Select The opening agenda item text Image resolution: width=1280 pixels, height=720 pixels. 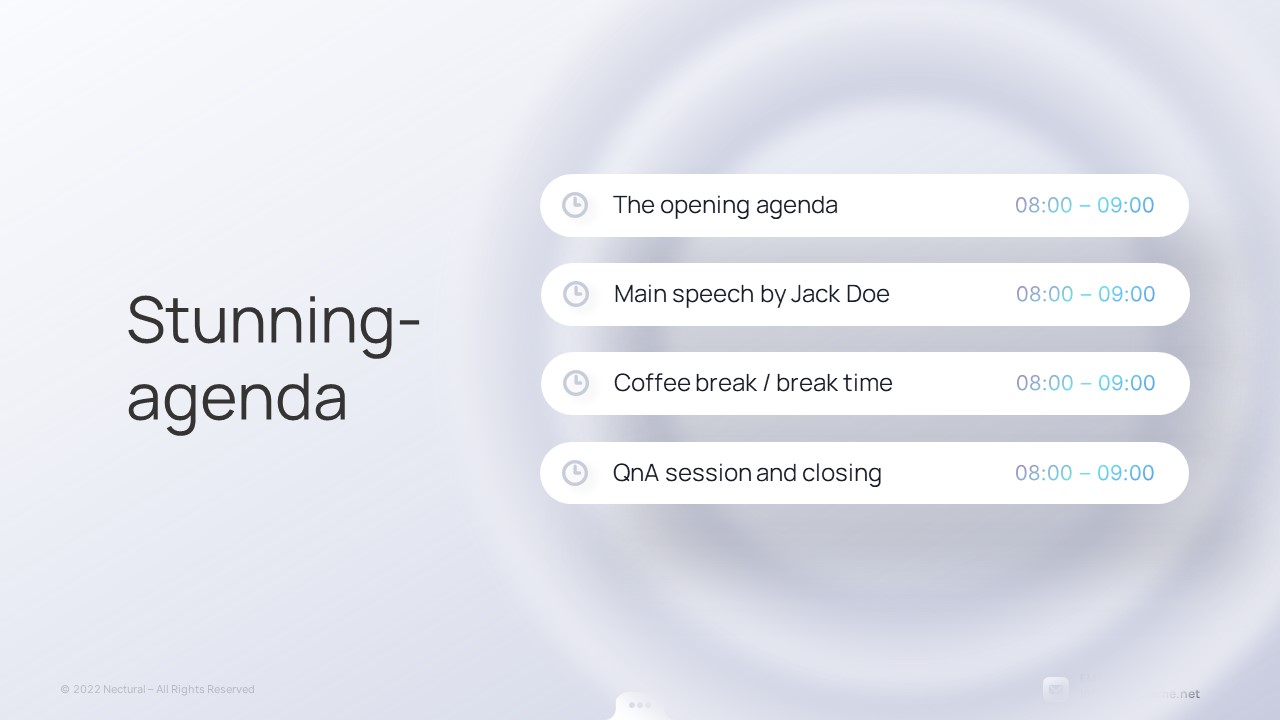(725, 205)
